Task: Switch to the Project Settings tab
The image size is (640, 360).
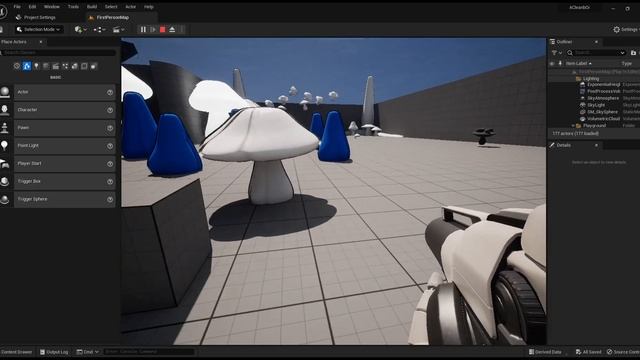Action: [x=36, y=18]
